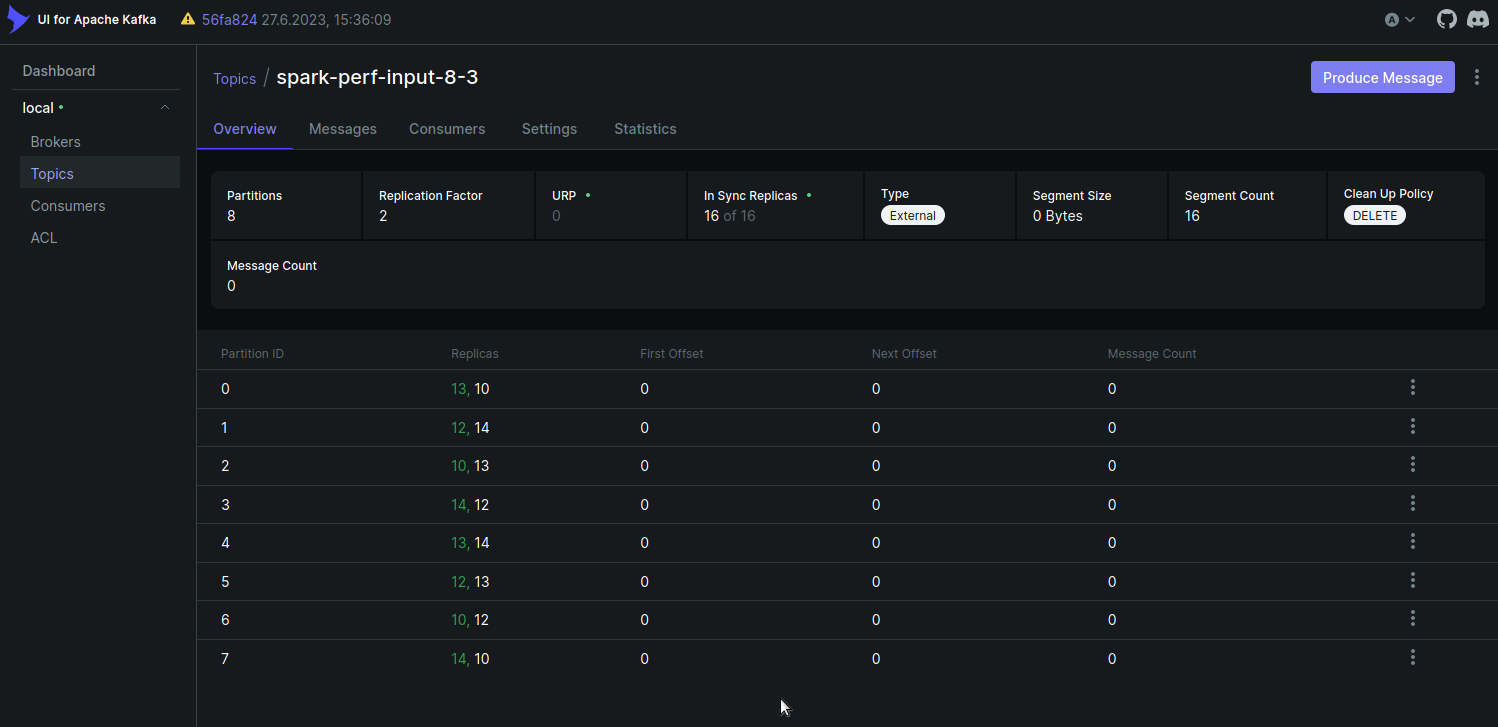Click replicas '12, 13' of partition 5
Image resolution: width=1498 pixels, height=727 pixels.
pyautogui.click(x=470, y=582)
